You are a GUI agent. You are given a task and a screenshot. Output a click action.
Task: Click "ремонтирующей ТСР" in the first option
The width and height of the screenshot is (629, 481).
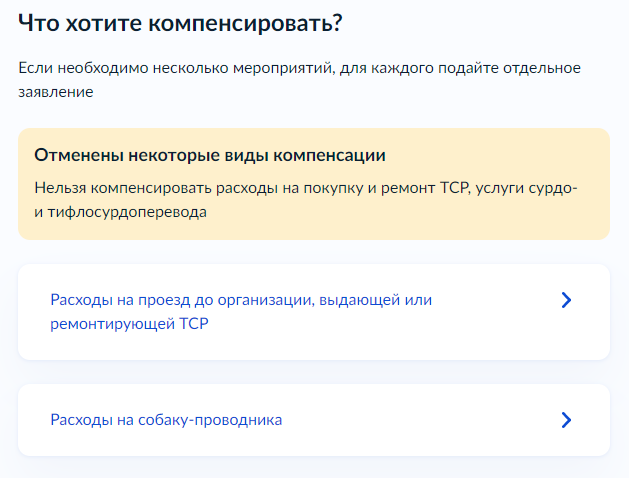click(129, 324)
